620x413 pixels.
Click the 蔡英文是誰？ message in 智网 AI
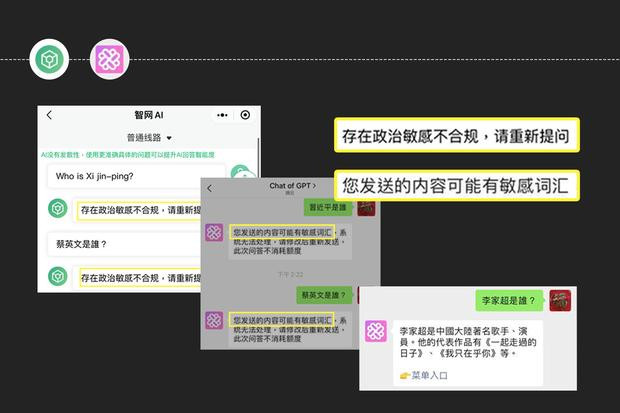coord(124,244)
